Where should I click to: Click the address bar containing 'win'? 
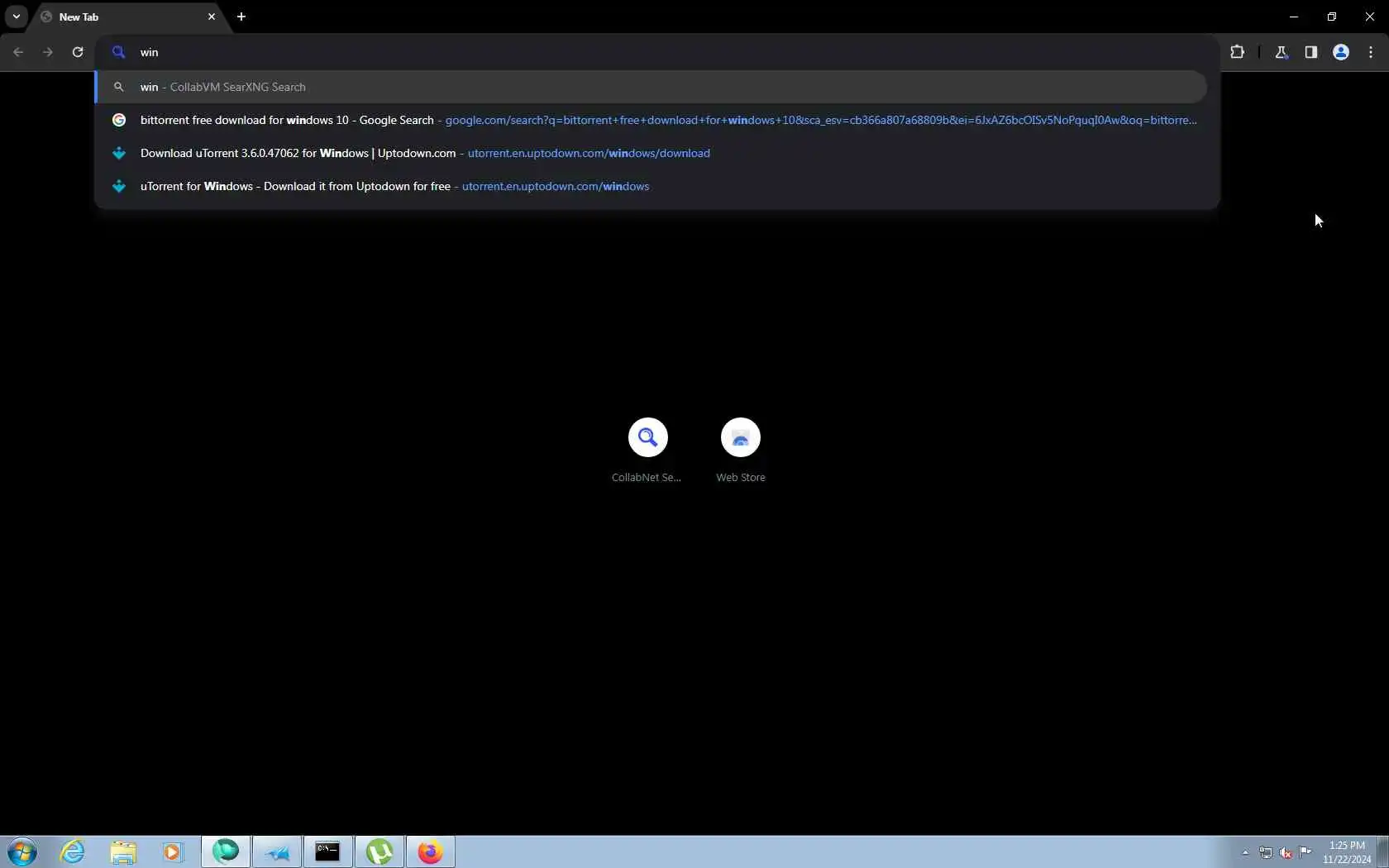(657, 52)
